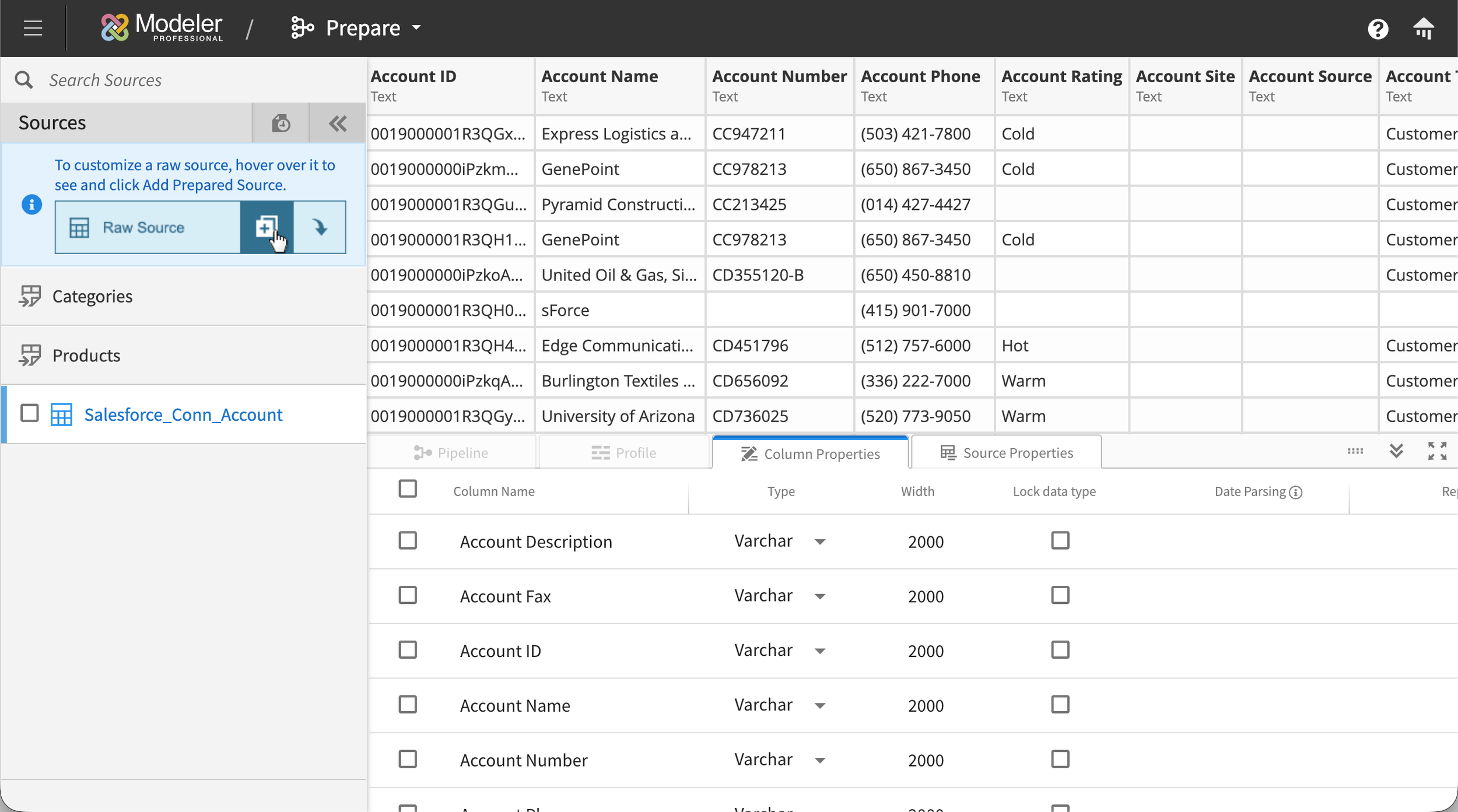The image size is (1458, 812).
Task: Switch to the Source Properties tab
Action: tap(1006, 453)
